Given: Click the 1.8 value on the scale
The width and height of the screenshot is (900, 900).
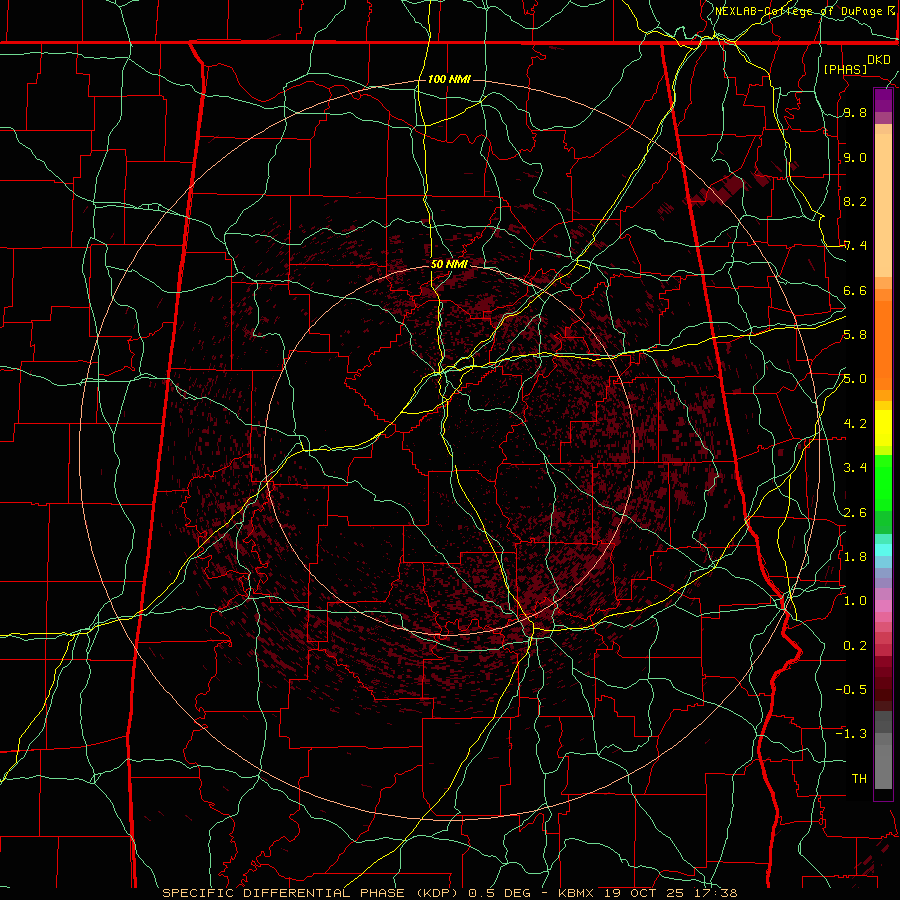Looking at the screenshot, I should click(x=855, y=557).
